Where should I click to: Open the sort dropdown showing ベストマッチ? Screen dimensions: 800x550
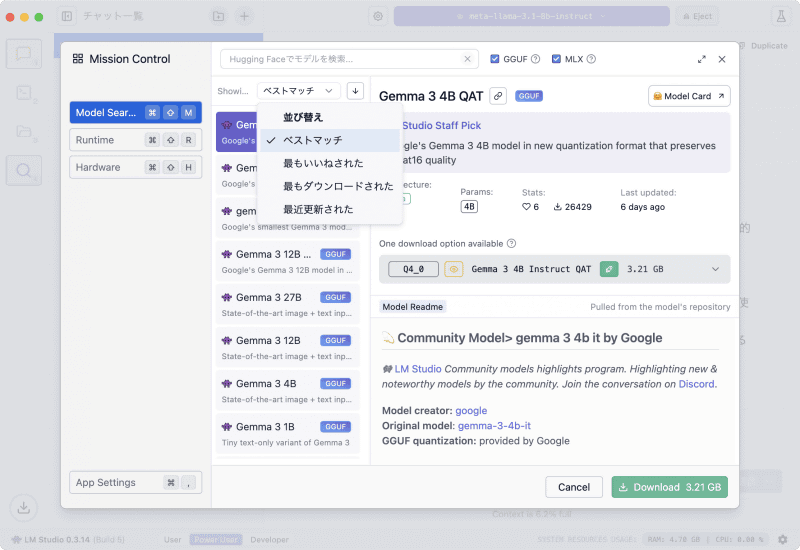tap(298, 91)
